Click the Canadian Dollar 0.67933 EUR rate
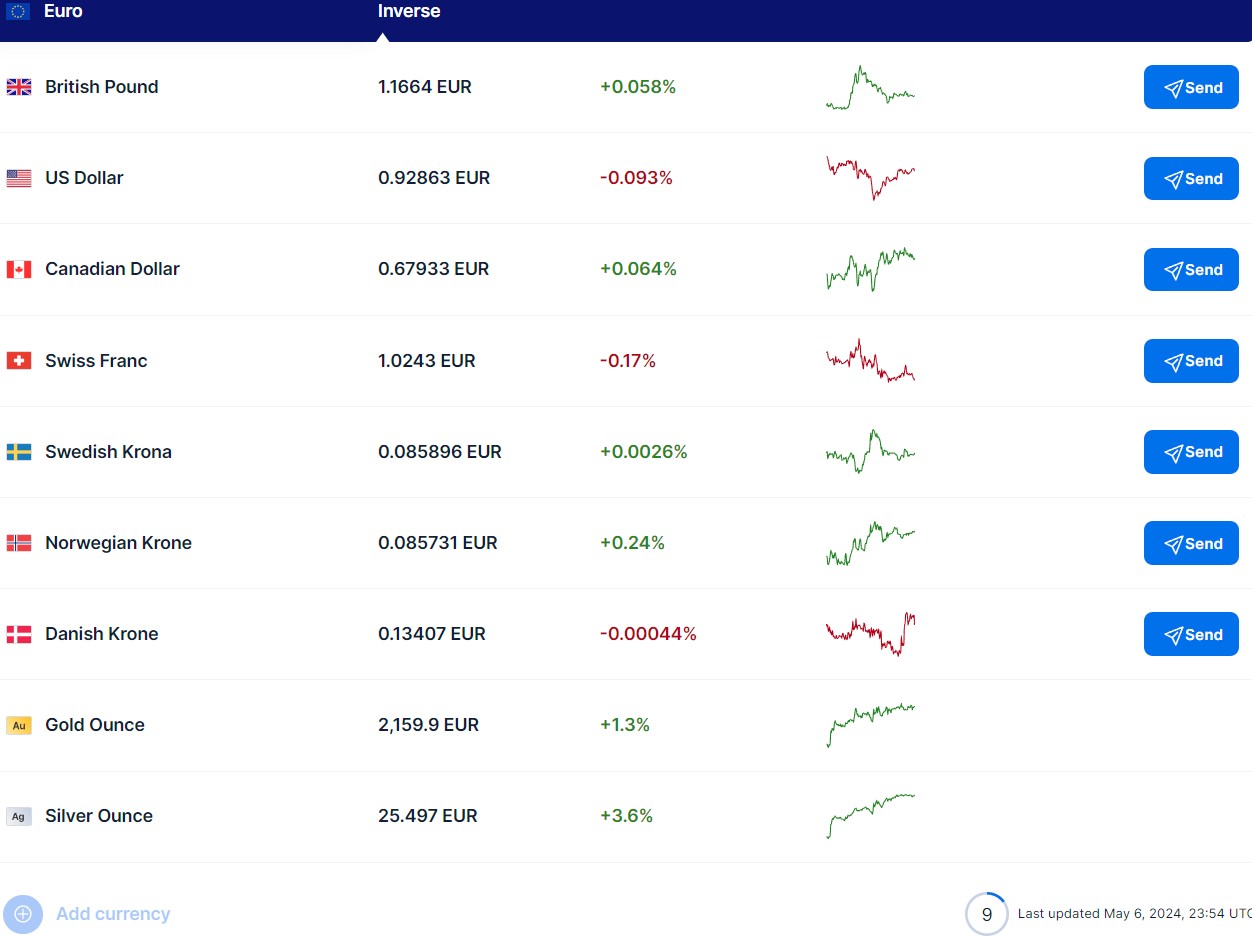This screenshot has height=938, width=1252. (433, 269)
